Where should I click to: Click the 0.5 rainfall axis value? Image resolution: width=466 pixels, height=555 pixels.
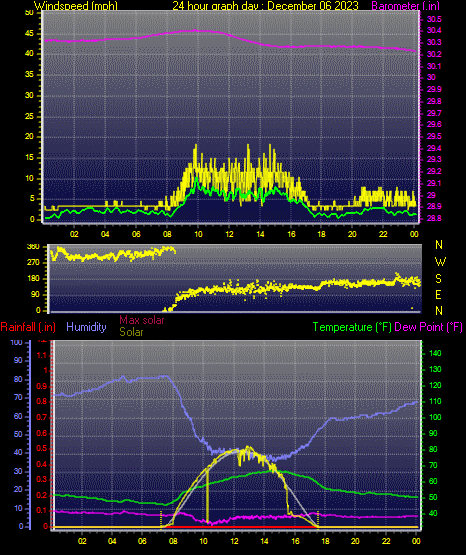(42, 448)
